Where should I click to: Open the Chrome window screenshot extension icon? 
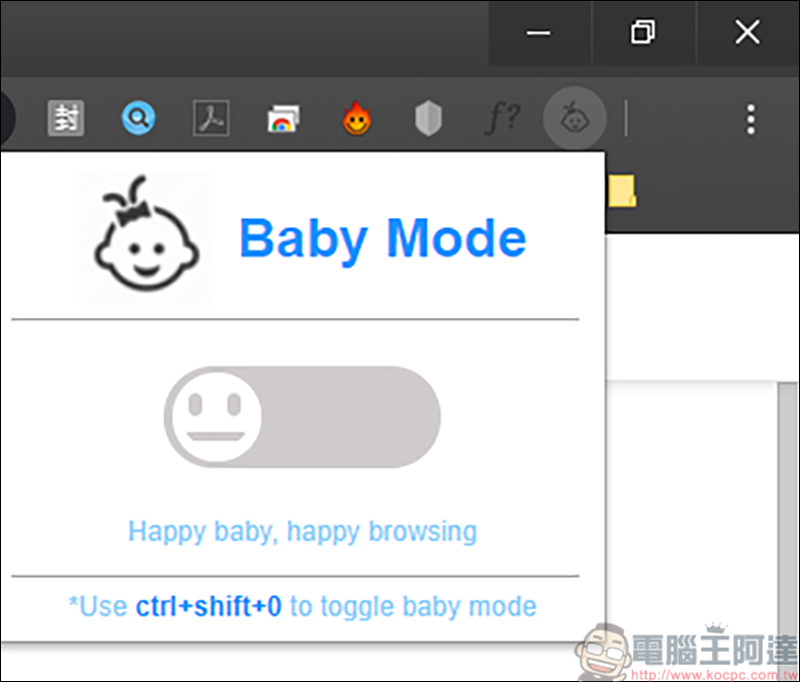284,120
